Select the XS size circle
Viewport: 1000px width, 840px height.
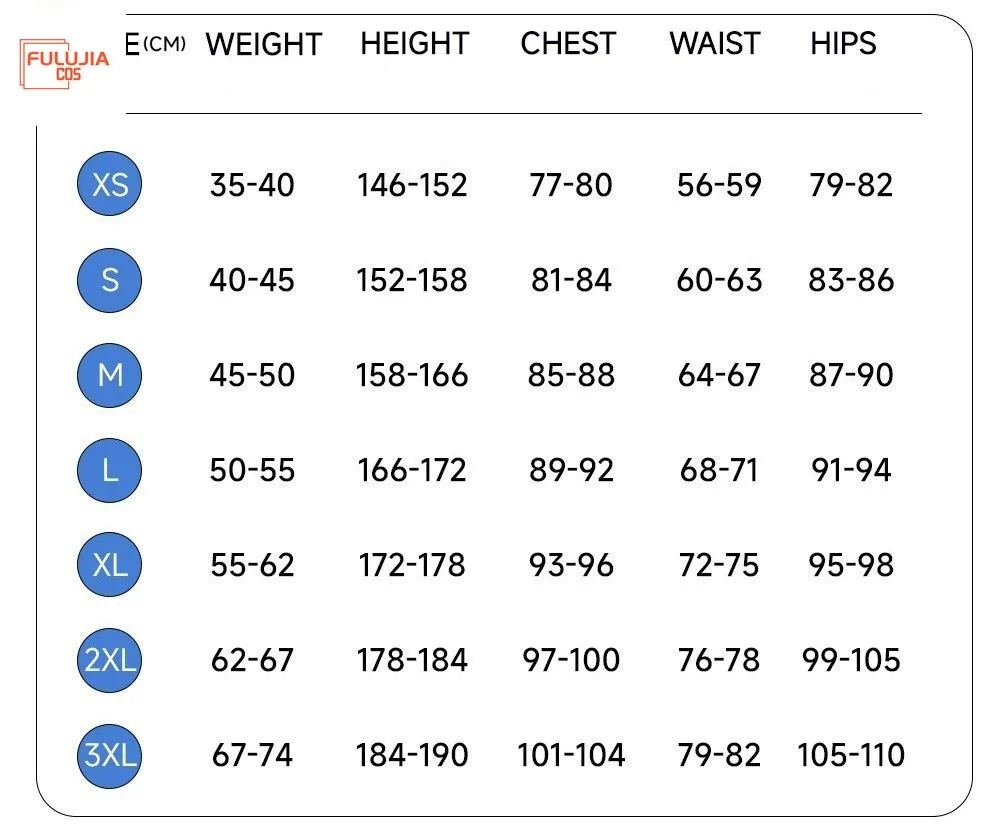[109, 185]
